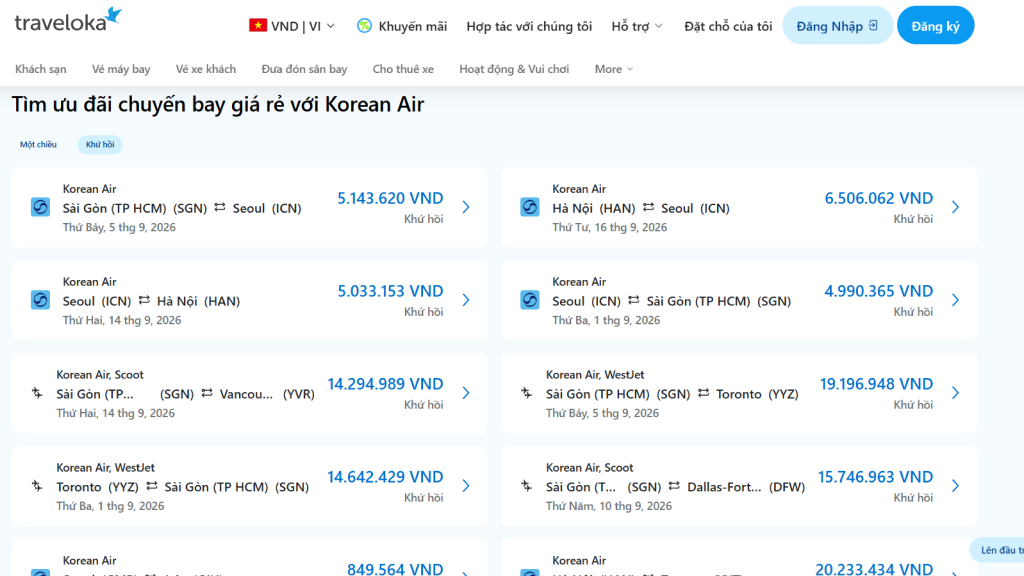The image size is (1024, 576).
Task: Open arrow on 4.990.365 VND fare
Action: point(955,300)
